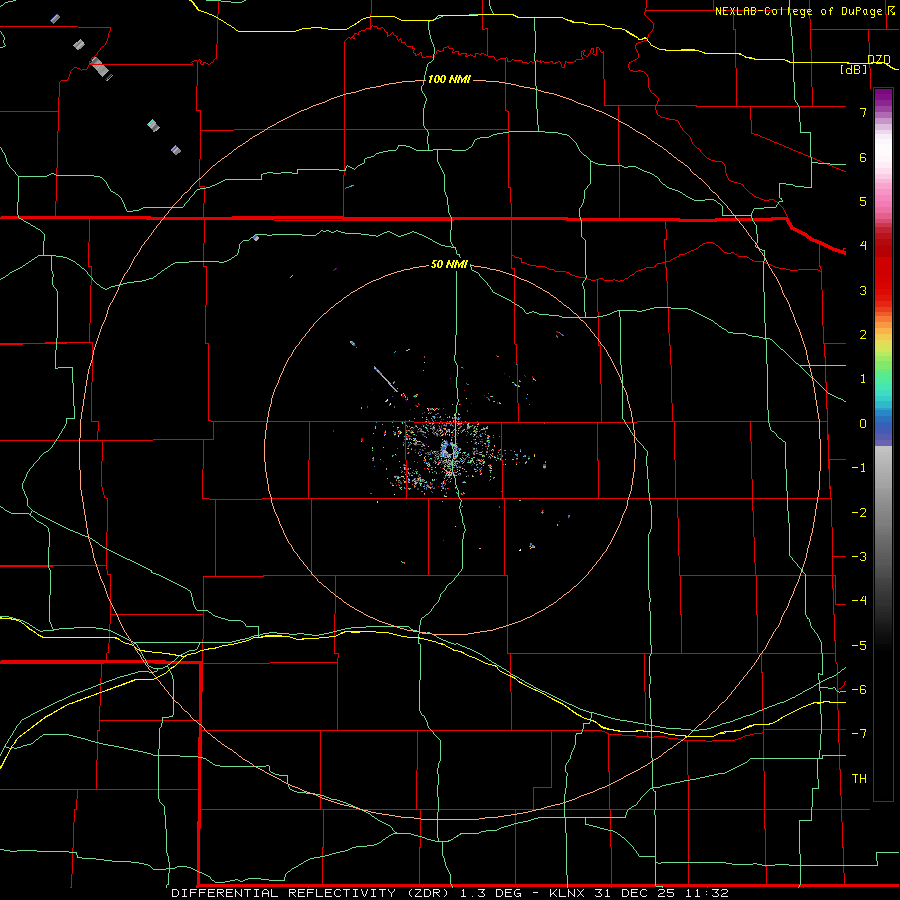This screenshot has width=900, height=900.
Task: Click the 2 value on color scale
Action: click(863, 335)
